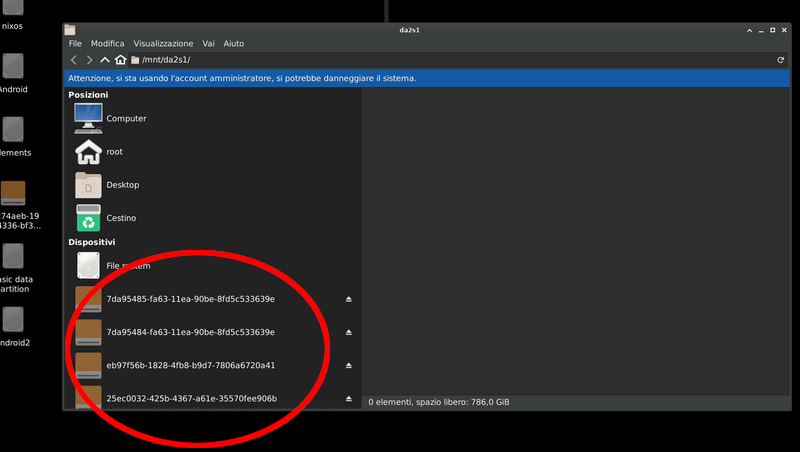Open the Visualizzazione menu
This screenshot has width=800, height=452.
[x=163, y=44]
